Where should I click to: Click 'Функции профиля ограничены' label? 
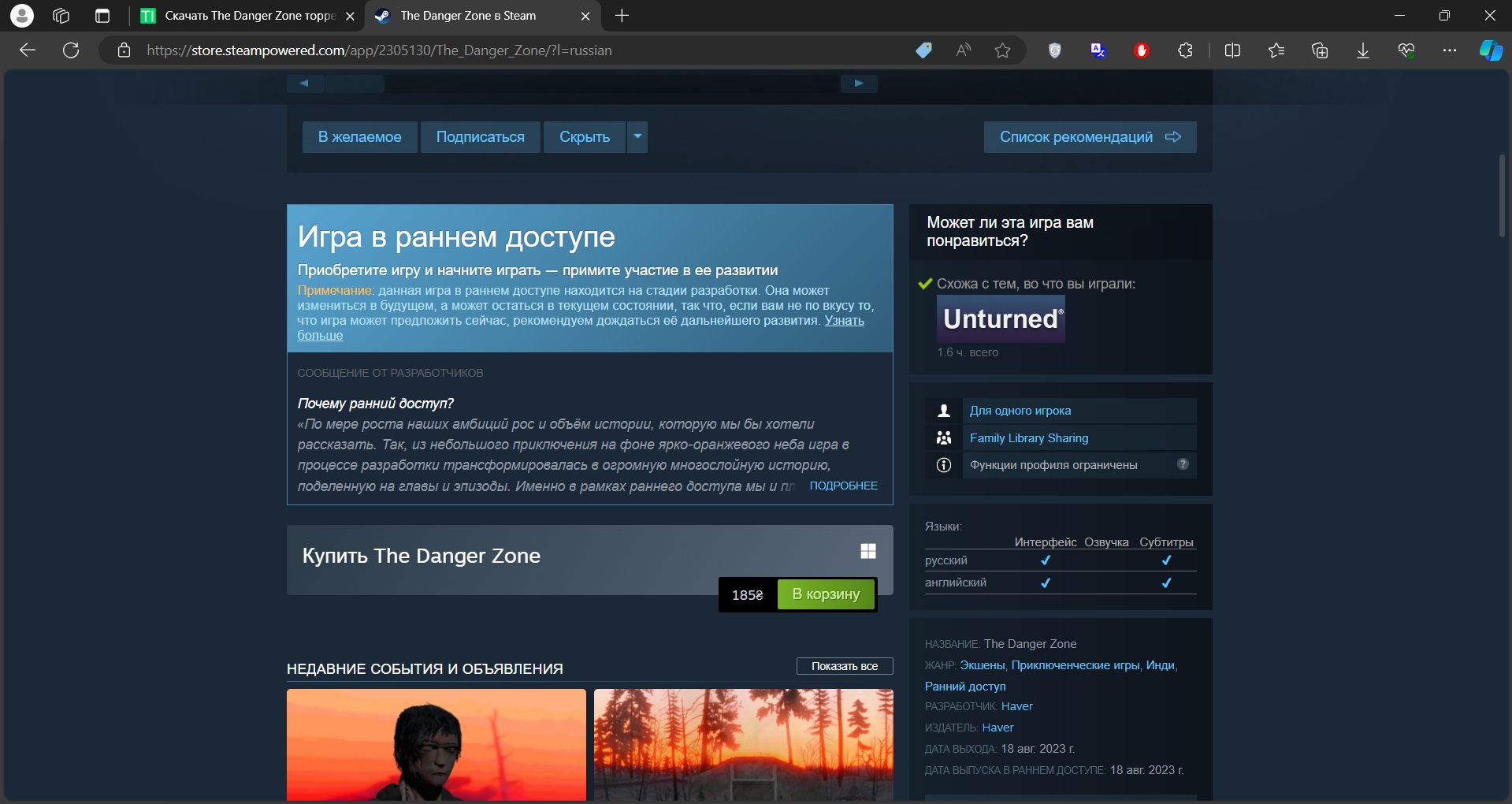[1053, 465]
